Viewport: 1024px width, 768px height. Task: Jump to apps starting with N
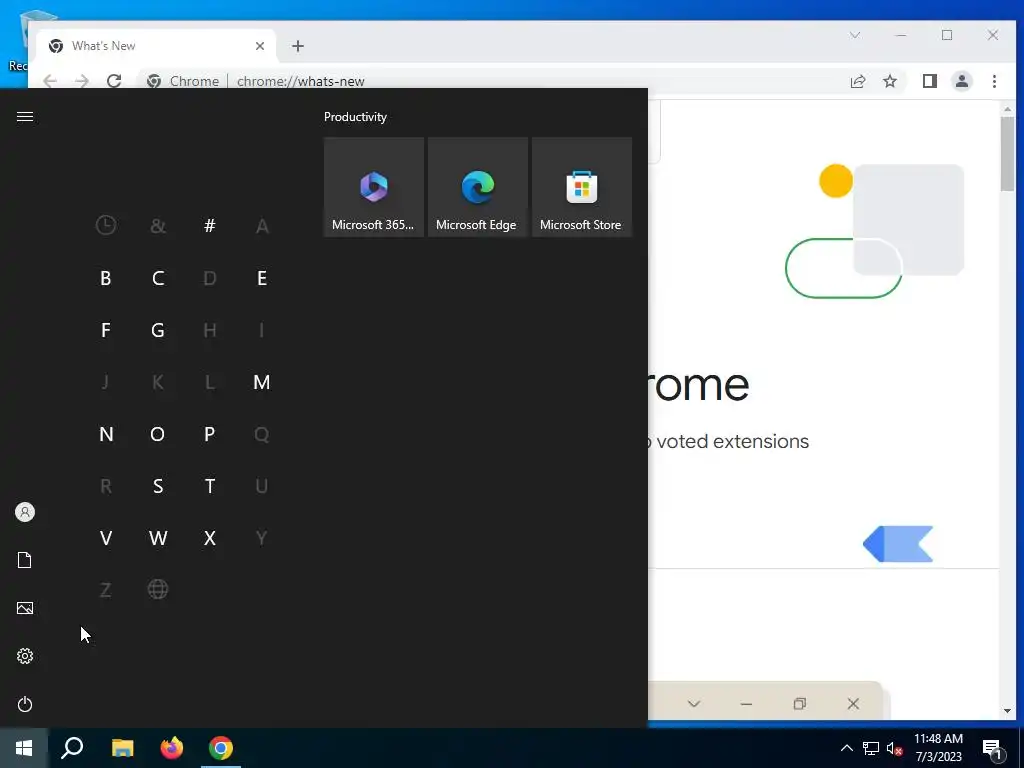tap(106, 434)
